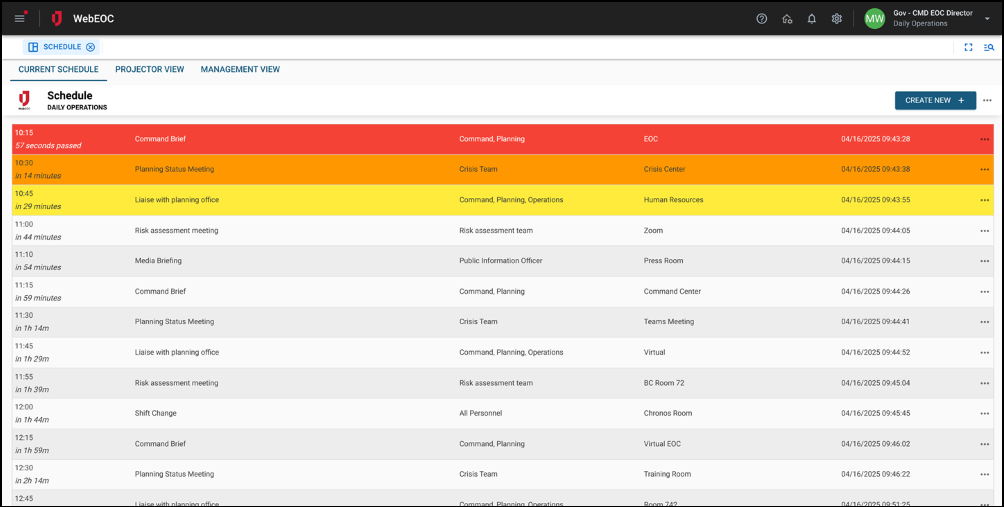Close the Schedule board tab
Image resolution: width=1004 pixels, height=507 pixels.
click(x=90, y=47)
